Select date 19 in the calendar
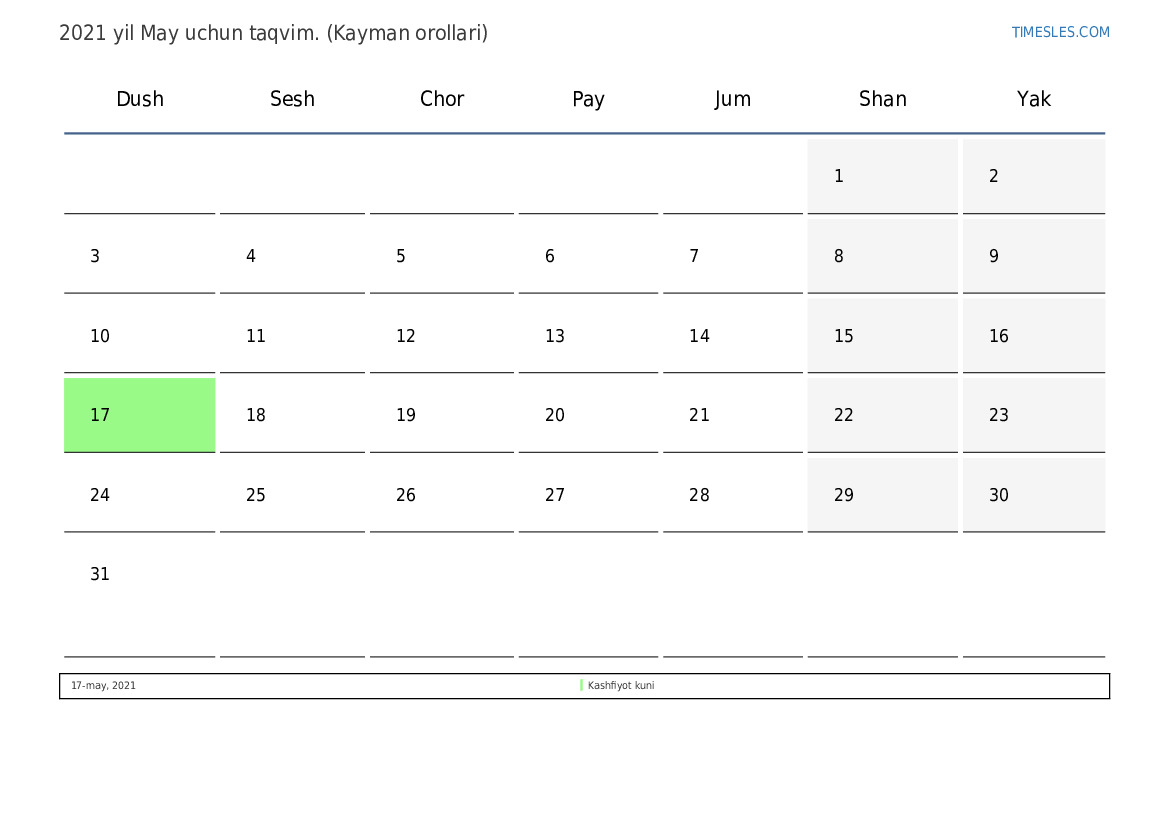The height and width of the screenshot is (827, 1169). click(x=441, y=415)
